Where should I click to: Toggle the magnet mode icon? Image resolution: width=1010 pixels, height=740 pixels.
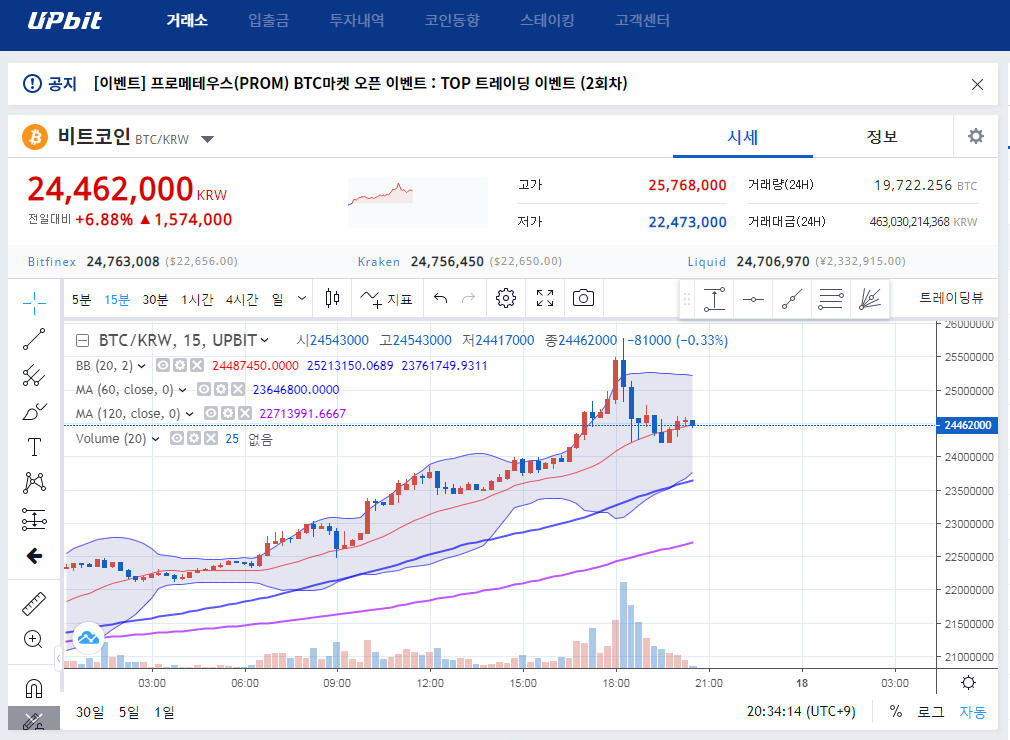(x=34, y=688)
